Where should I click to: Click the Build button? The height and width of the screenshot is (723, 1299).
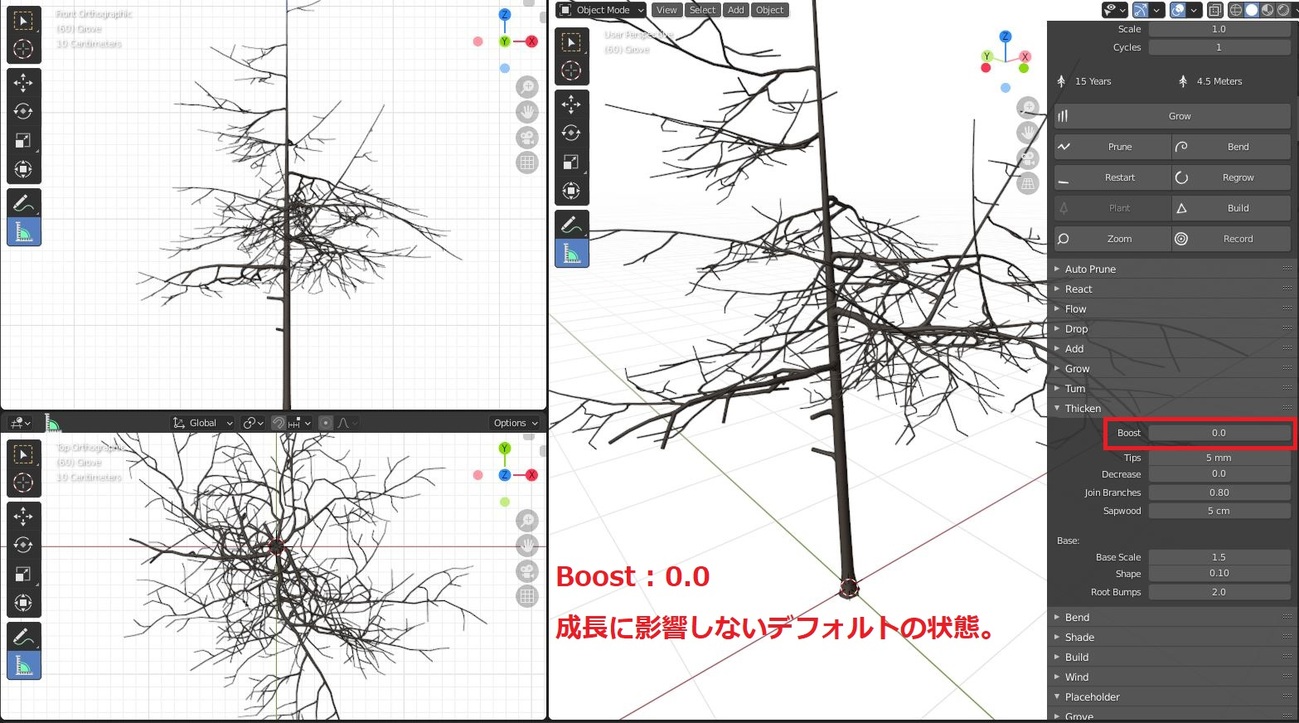tap(1231, 208)
